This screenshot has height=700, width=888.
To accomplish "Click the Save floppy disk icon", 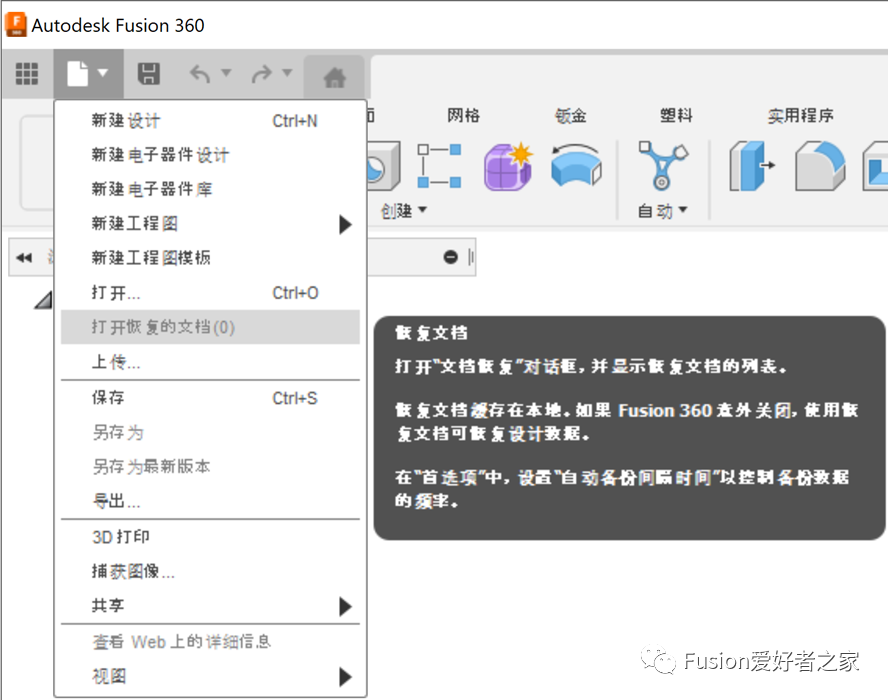I will click(149, 74).
